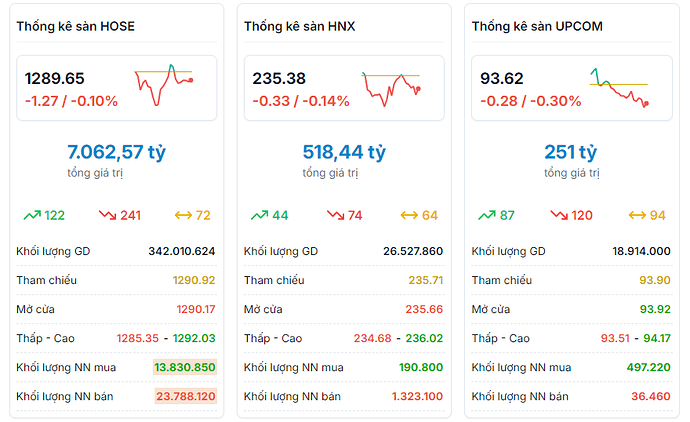Click the red decliners icon in UPCOM
The image size is (690, 422).
(x=562, y=215)
